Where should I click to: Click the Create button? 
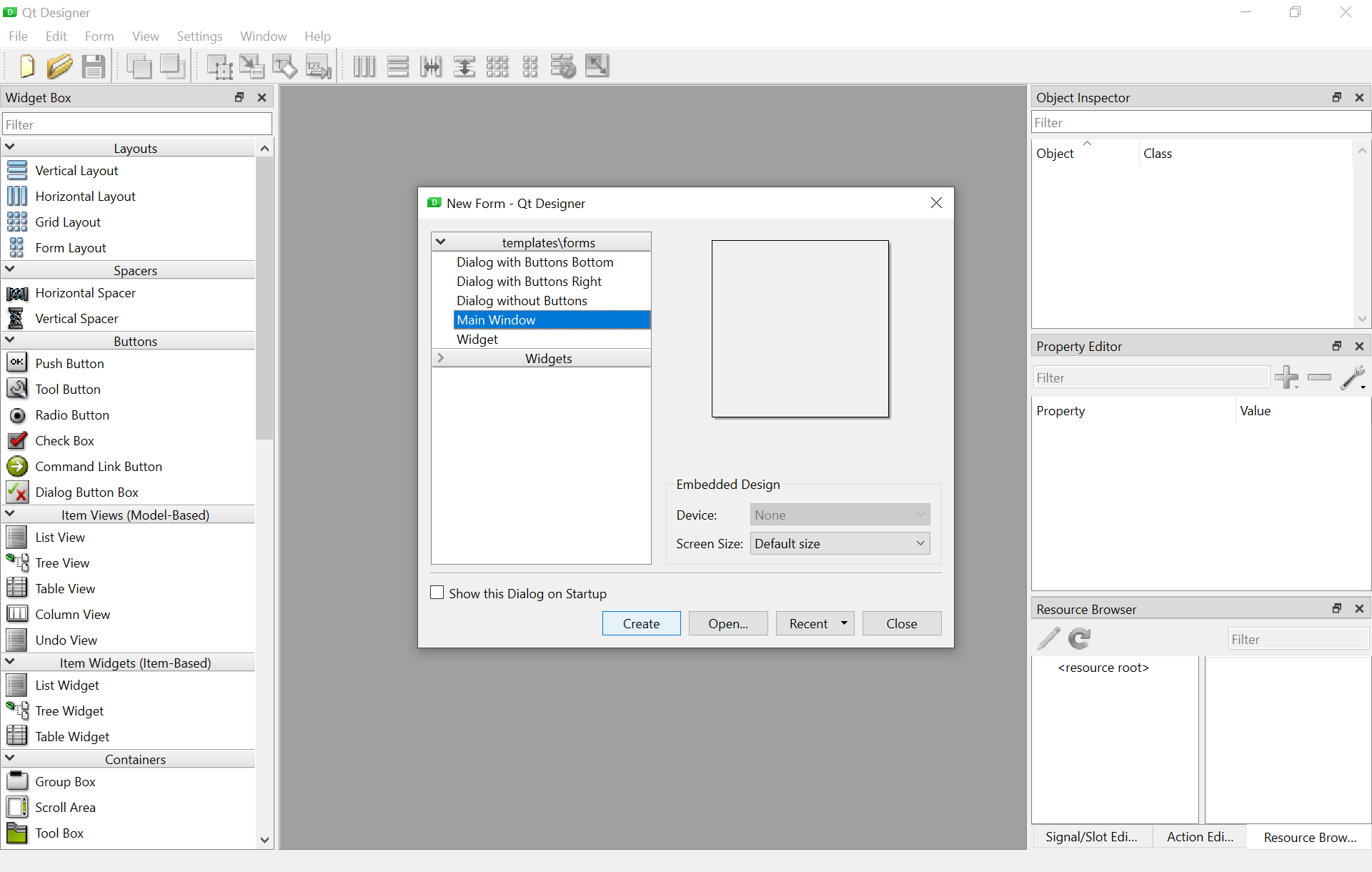click(x=641, y=623)
